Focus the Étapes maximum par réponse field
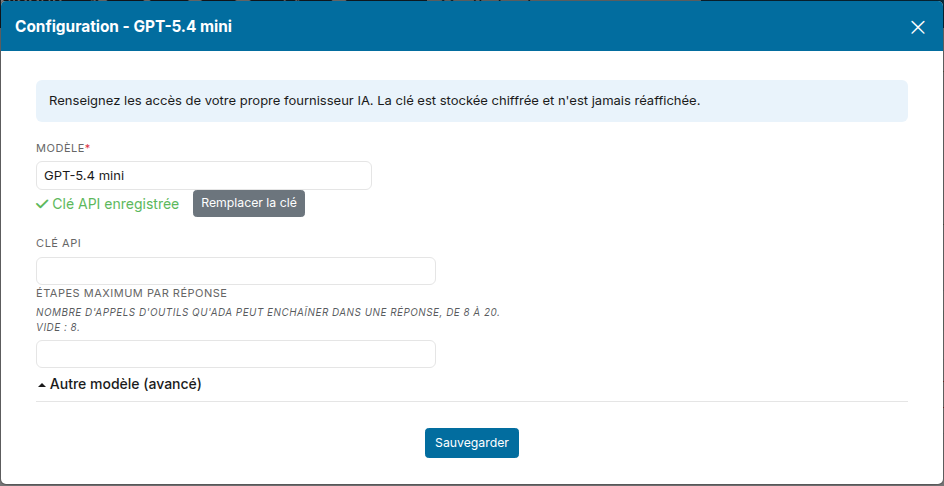The width and height of the screenshot is (944, 486). click(x=235, y=354)
